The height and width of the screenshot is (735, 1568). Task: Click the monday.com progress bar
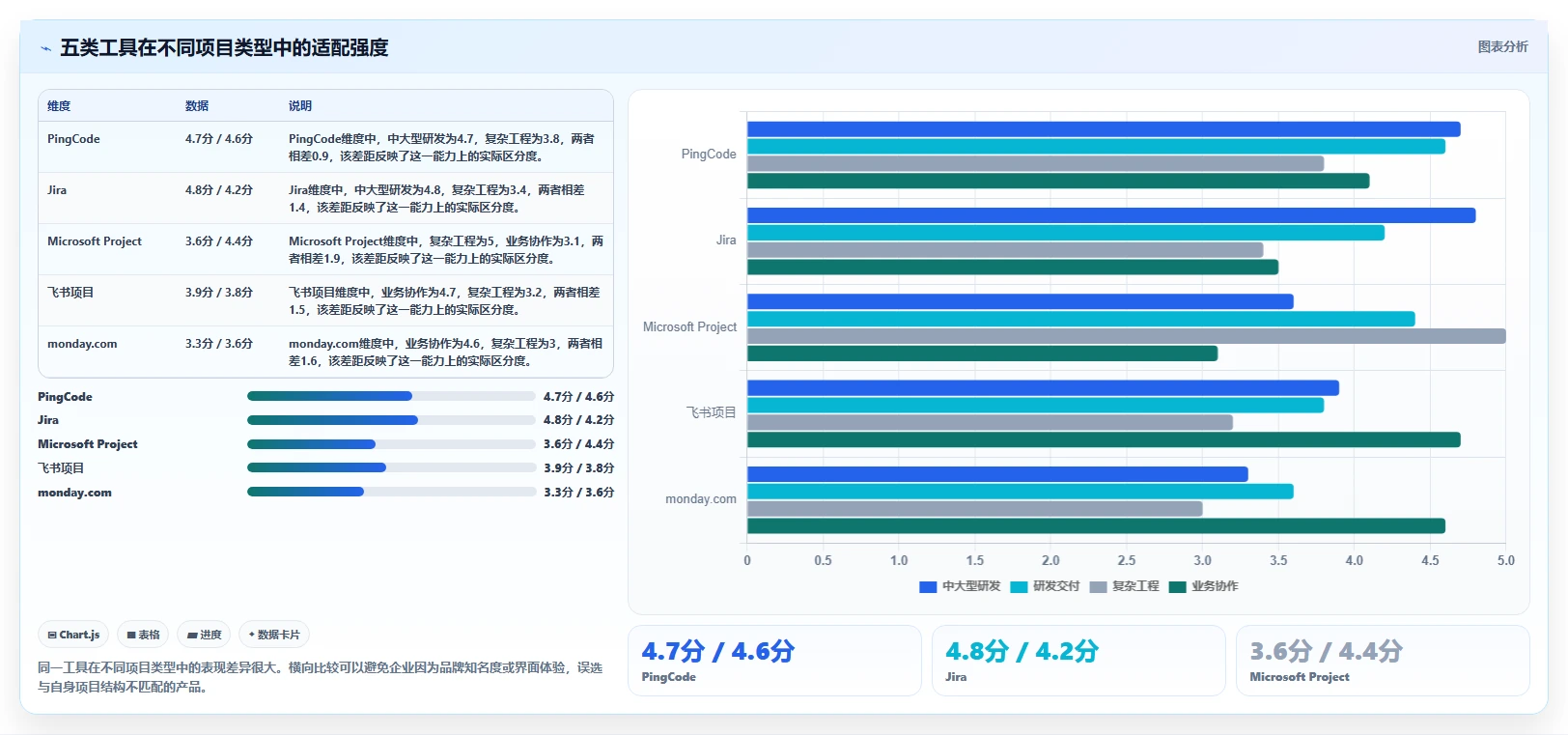pos(391,492)
